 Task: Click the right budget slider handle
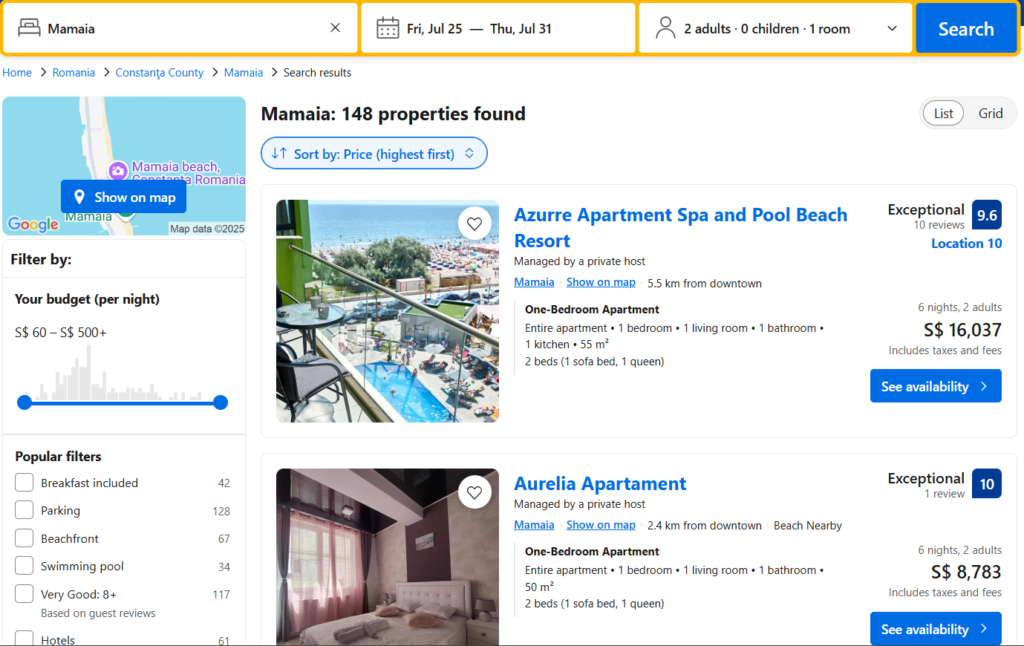click(x=220, y=402)
